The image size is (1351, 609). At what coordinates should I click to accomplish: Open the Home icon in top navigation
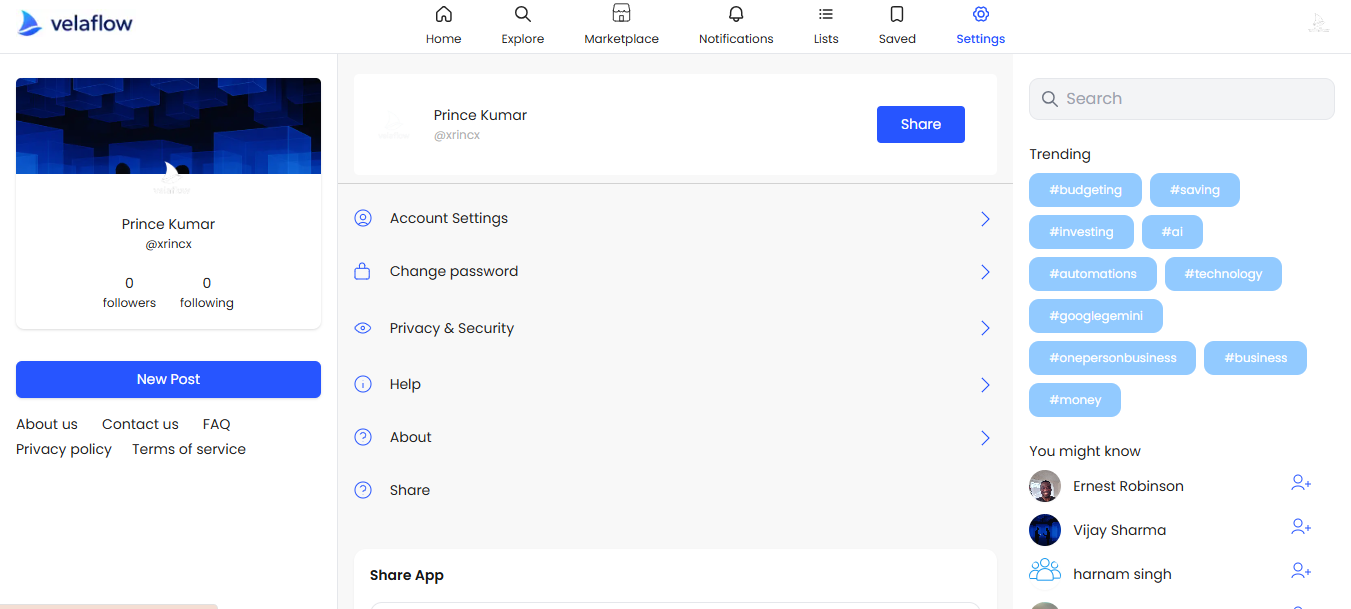click(x=443, y=15)
